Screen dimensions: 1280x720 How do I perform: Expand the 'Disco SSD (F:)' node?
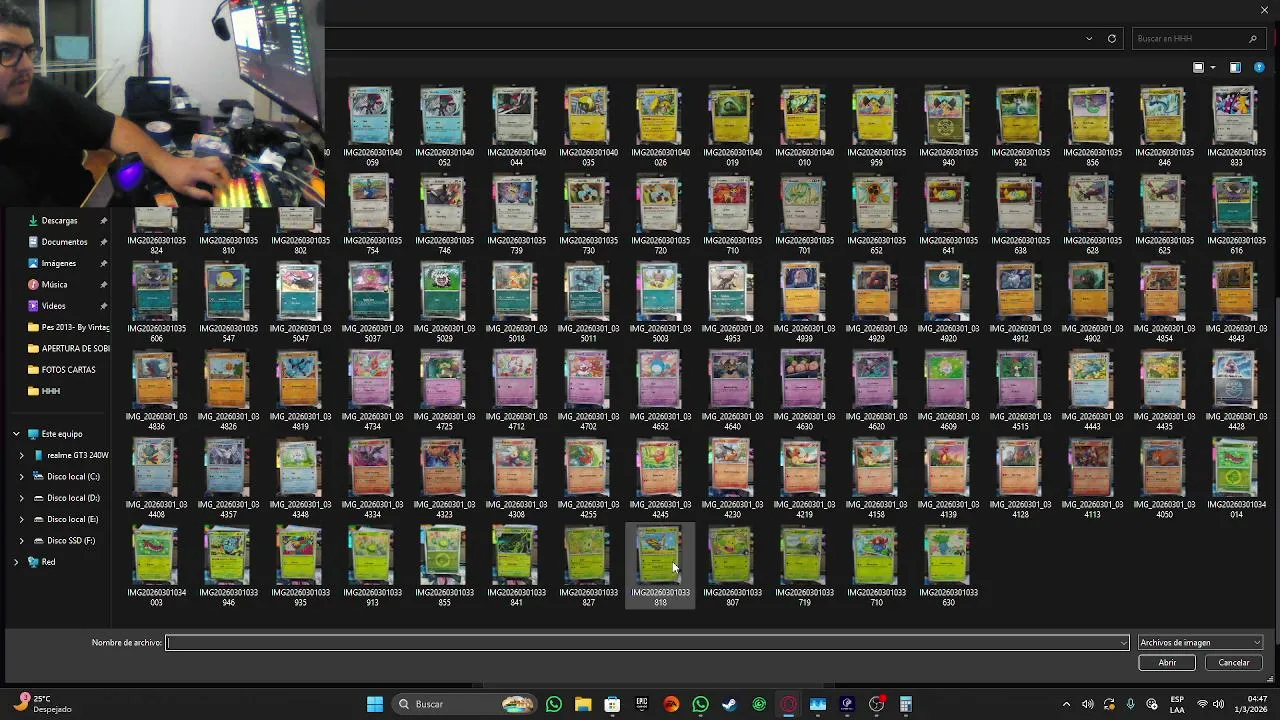click(22, 541)
